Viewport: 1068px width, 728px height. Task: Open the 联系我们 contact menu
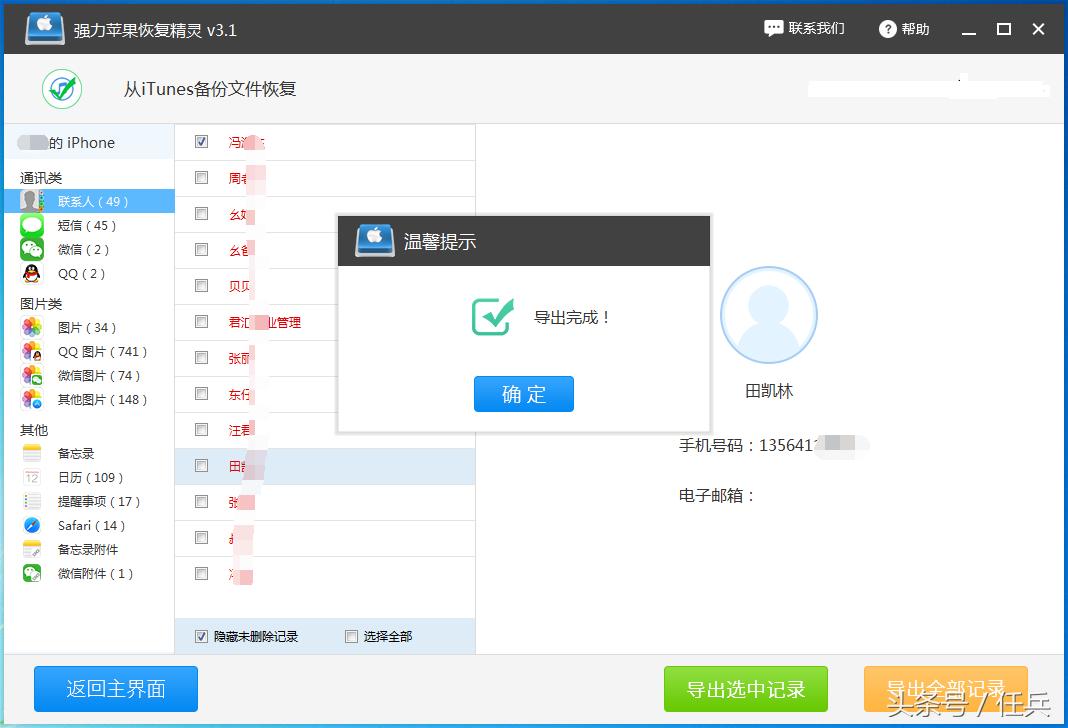(x=806, y=28)
